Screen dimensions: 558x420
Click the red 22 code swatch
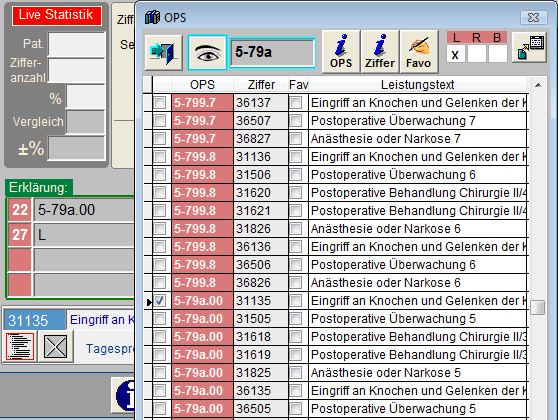point(20,210)
